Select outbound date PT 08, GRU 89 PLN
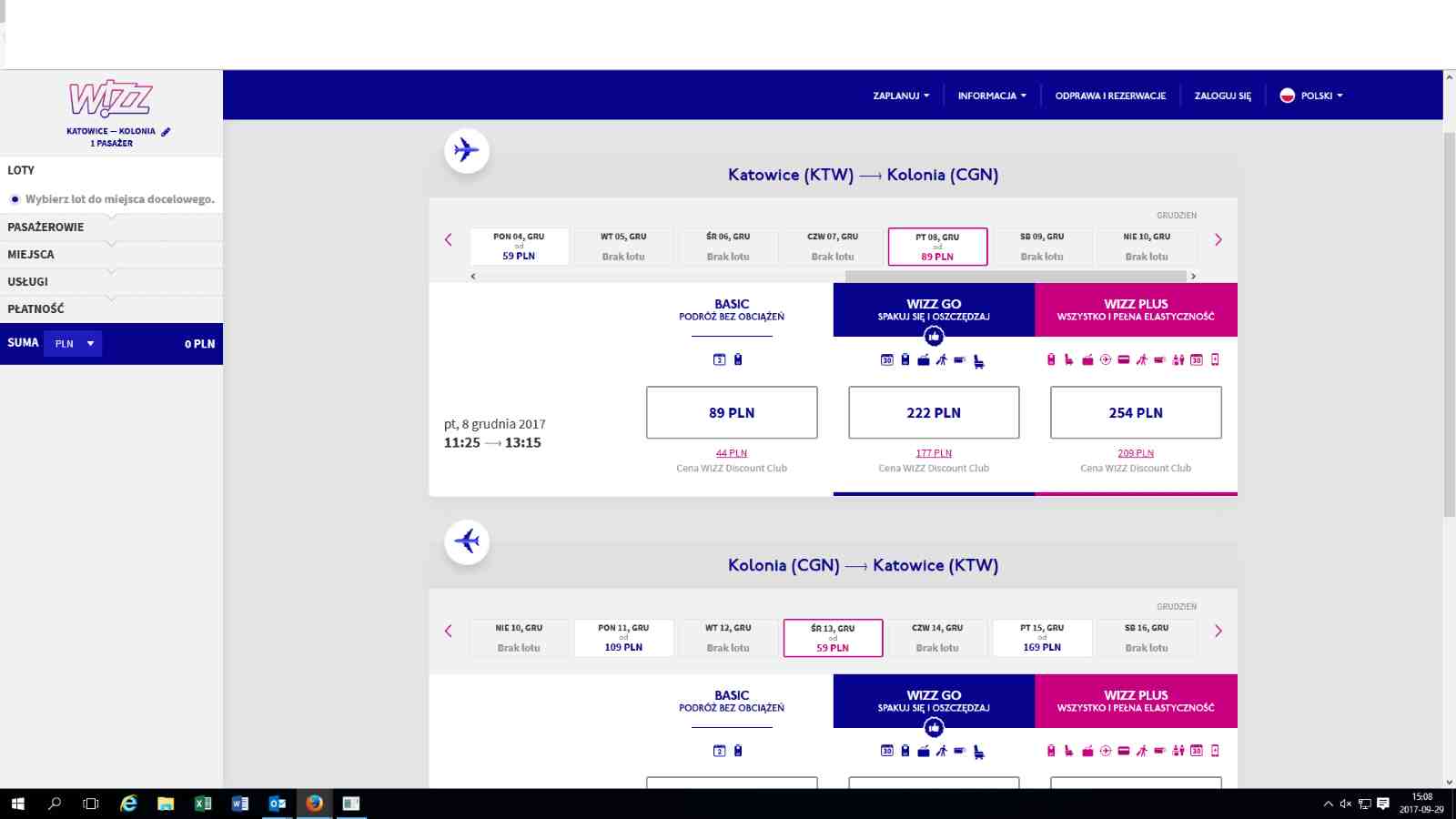 (937, 247)
